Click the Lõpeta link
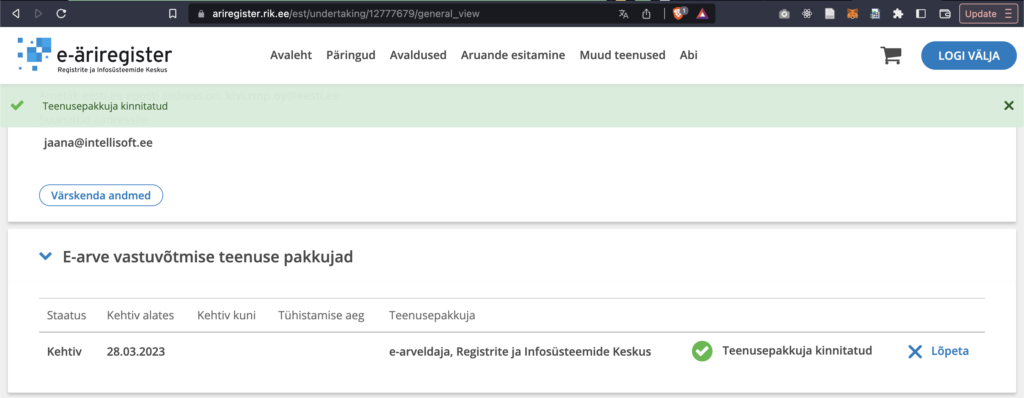The height and width of the screenshot is (398, 1024). click(x=950, y=352)
